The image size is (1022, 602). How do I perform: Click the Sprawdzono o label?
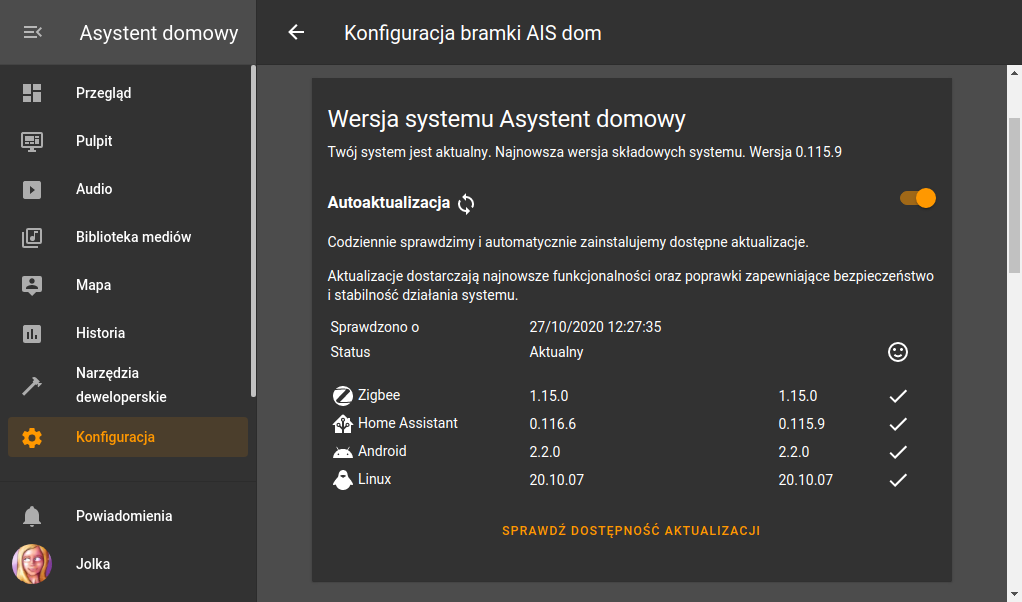point(375,327)
